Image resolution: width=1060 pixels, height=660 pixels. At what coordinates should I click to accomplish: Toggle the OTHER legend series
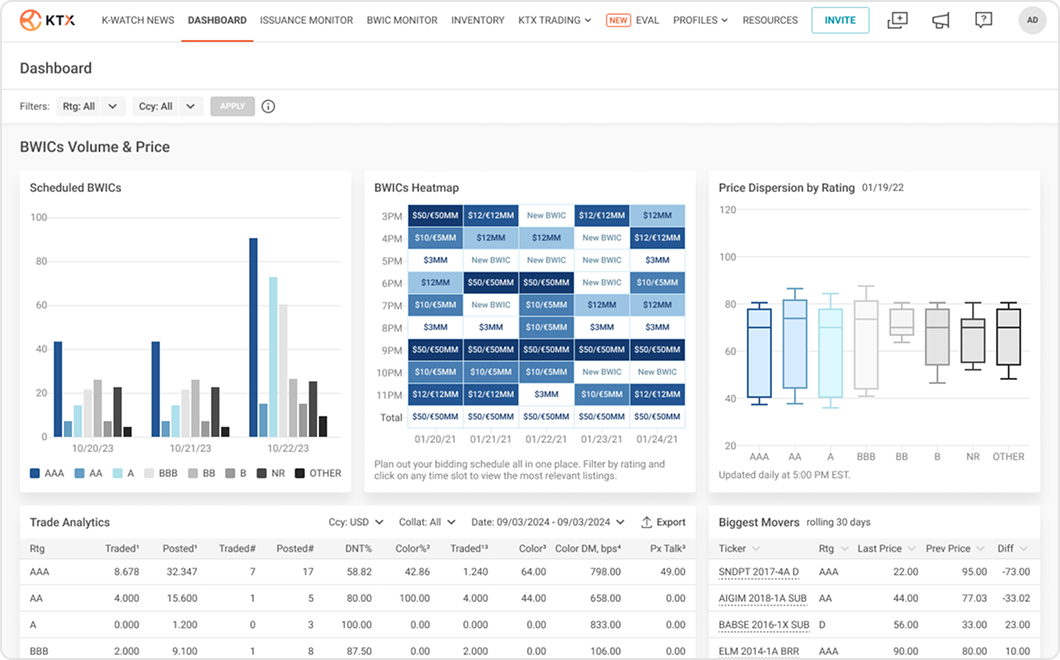(318, 473)
